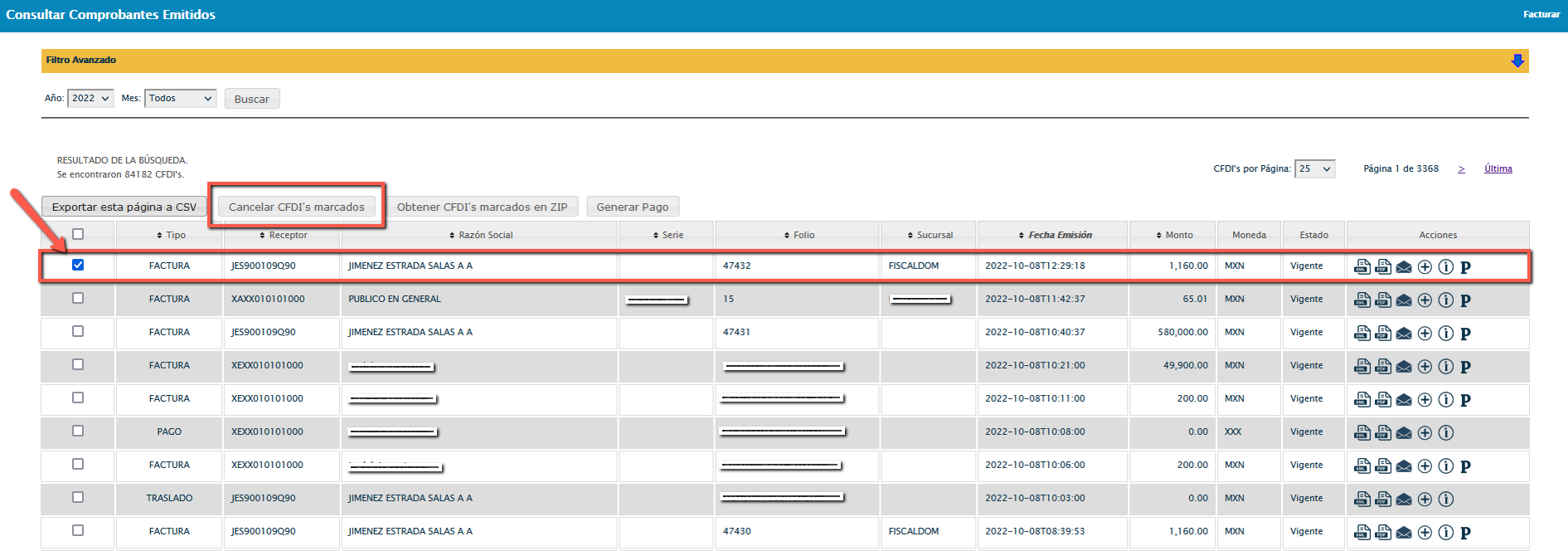Expand Filtro Avanzado with the blue arrow
This screenshot has width=1568, height=551.
pos(1517,61)
